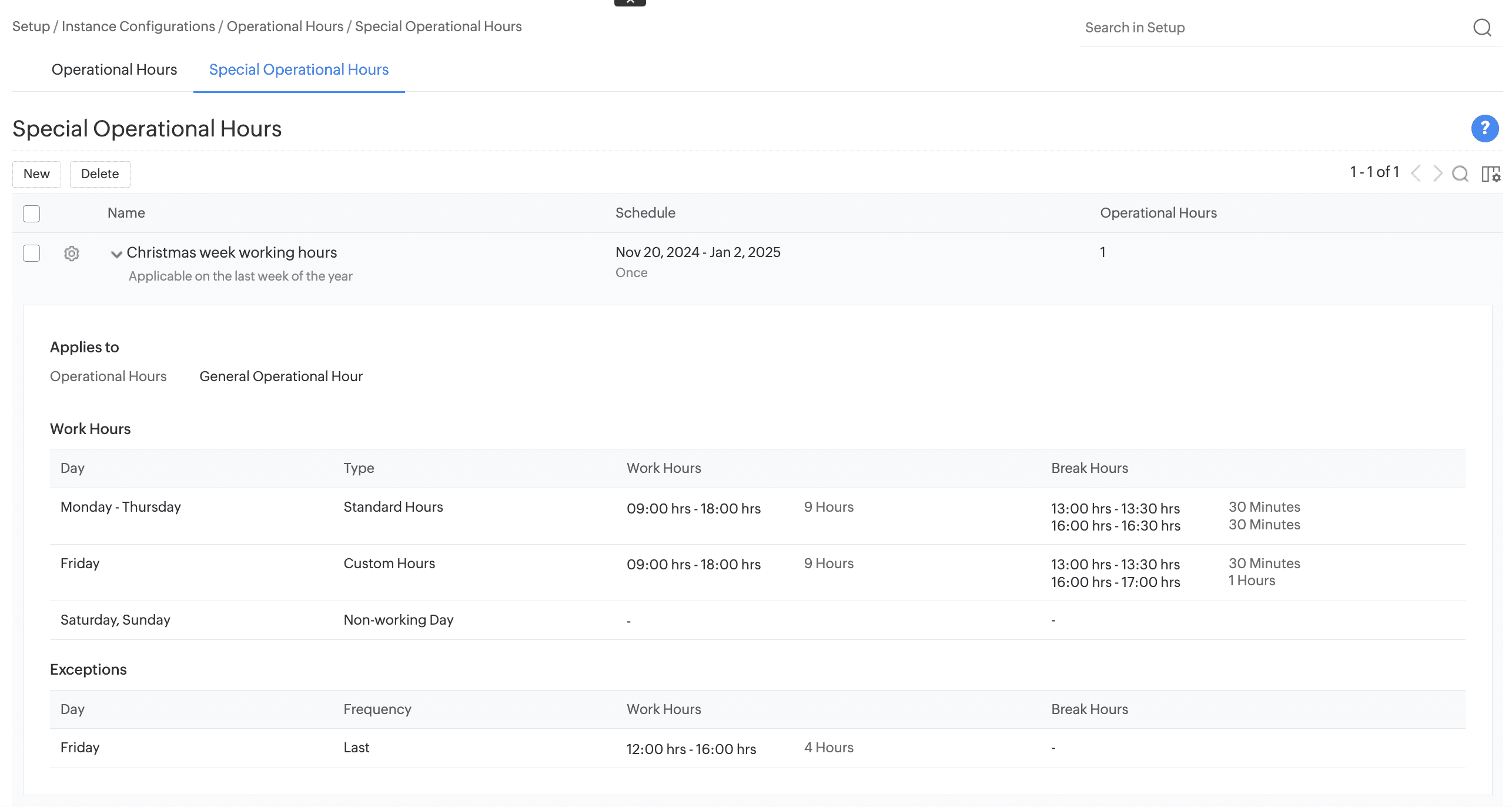The width and height of the screenshot is (1512, 807).
Task: Open Operational Hours breadcrumb link
Action: (x=285, y=26)
